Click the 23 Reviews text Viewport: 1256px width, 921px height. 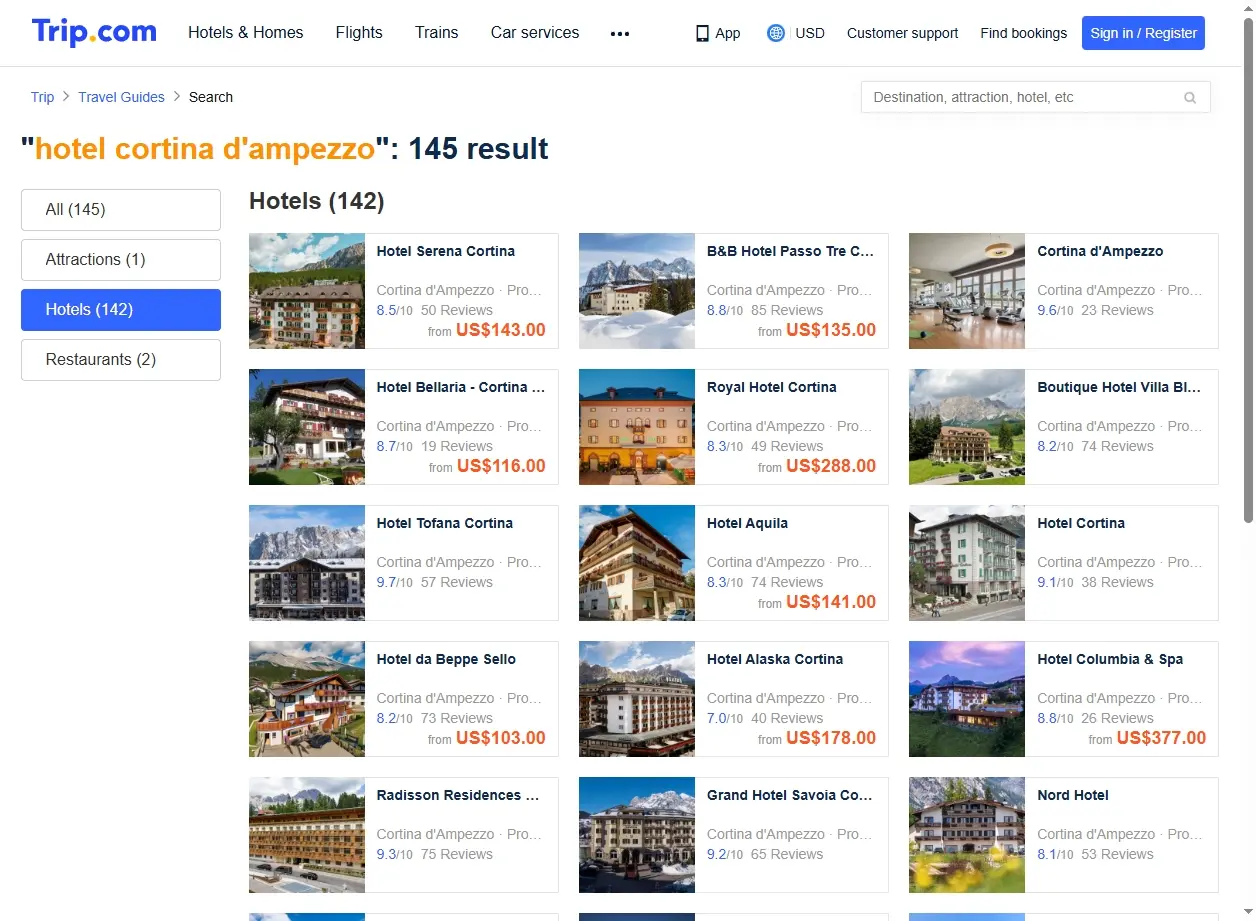[1117, 310]
